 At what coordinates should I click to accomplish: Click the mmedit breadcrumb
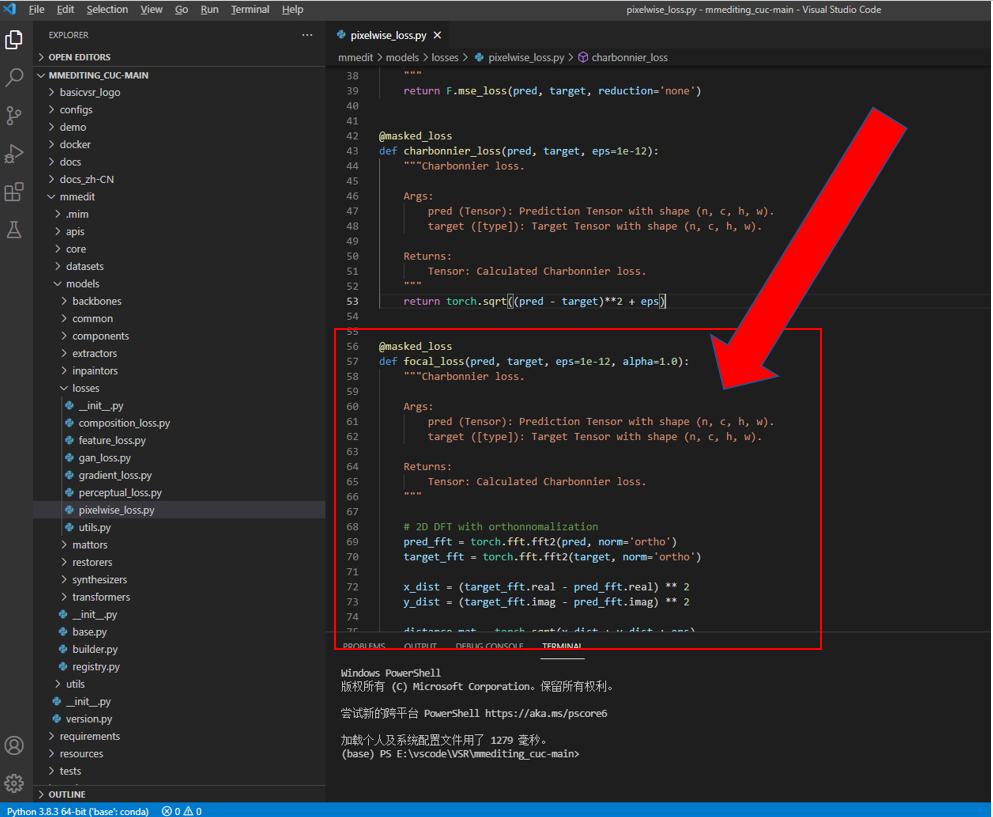tap(355, 57)
